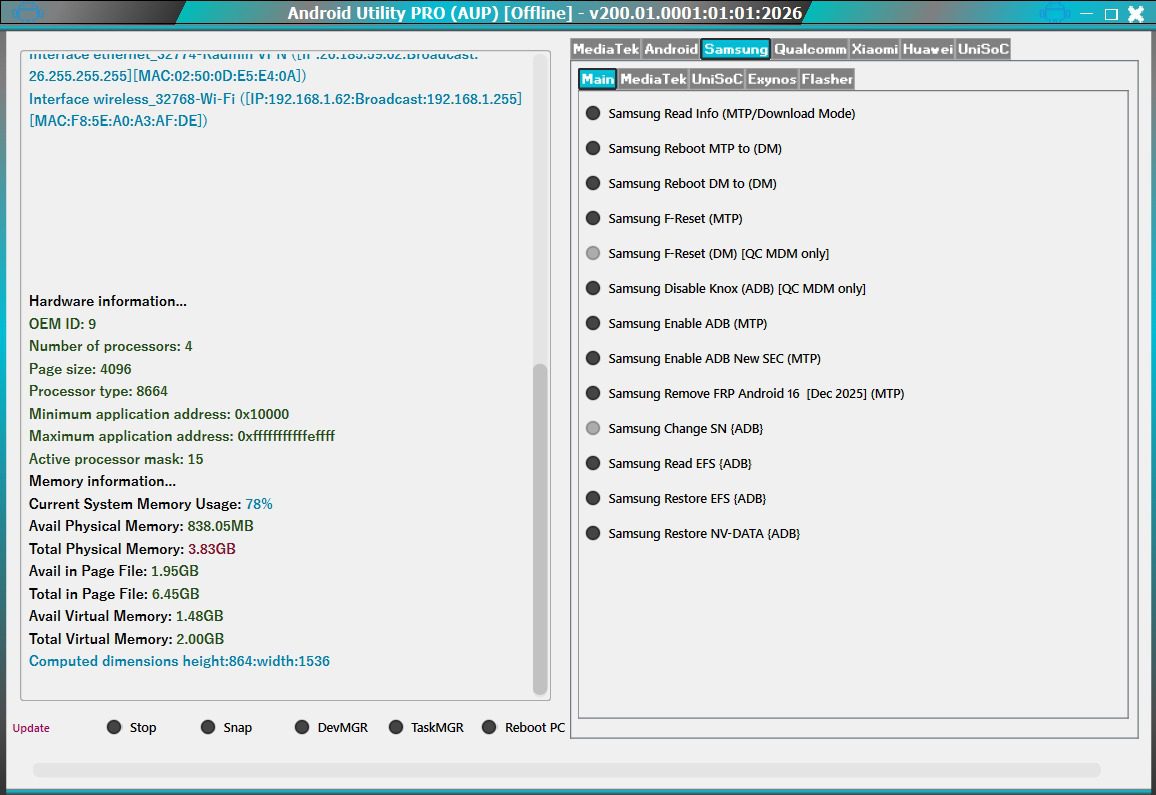Image resolution: width=1156 pixels, height=795 pixels.
Task: Select Samsung Reboot DM to (DM)
Action: [x=681, y=184]
